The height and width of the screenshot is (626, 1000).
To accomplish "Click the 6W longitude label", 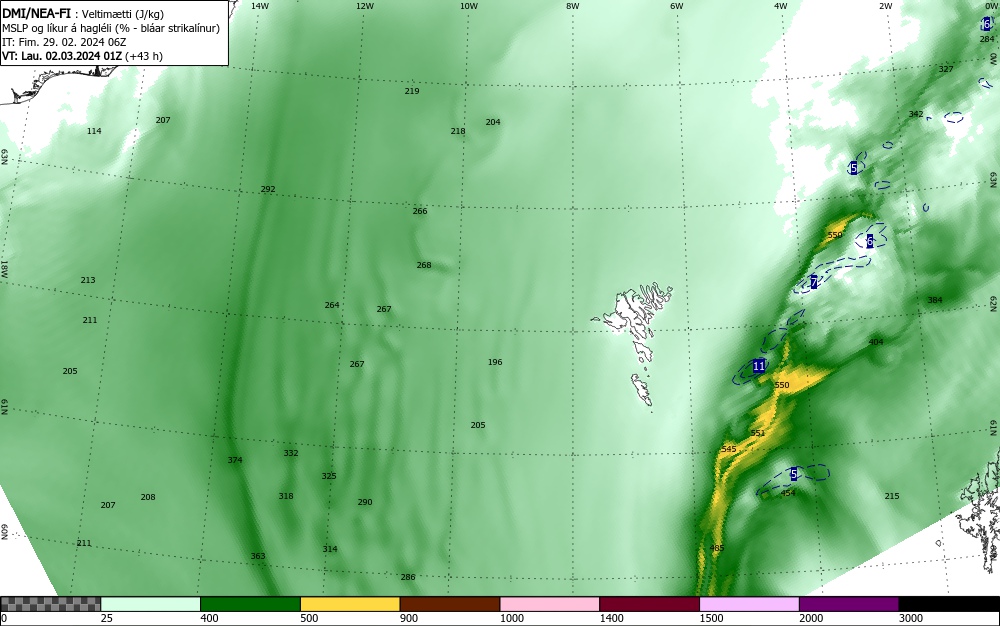I will [677, 6].
